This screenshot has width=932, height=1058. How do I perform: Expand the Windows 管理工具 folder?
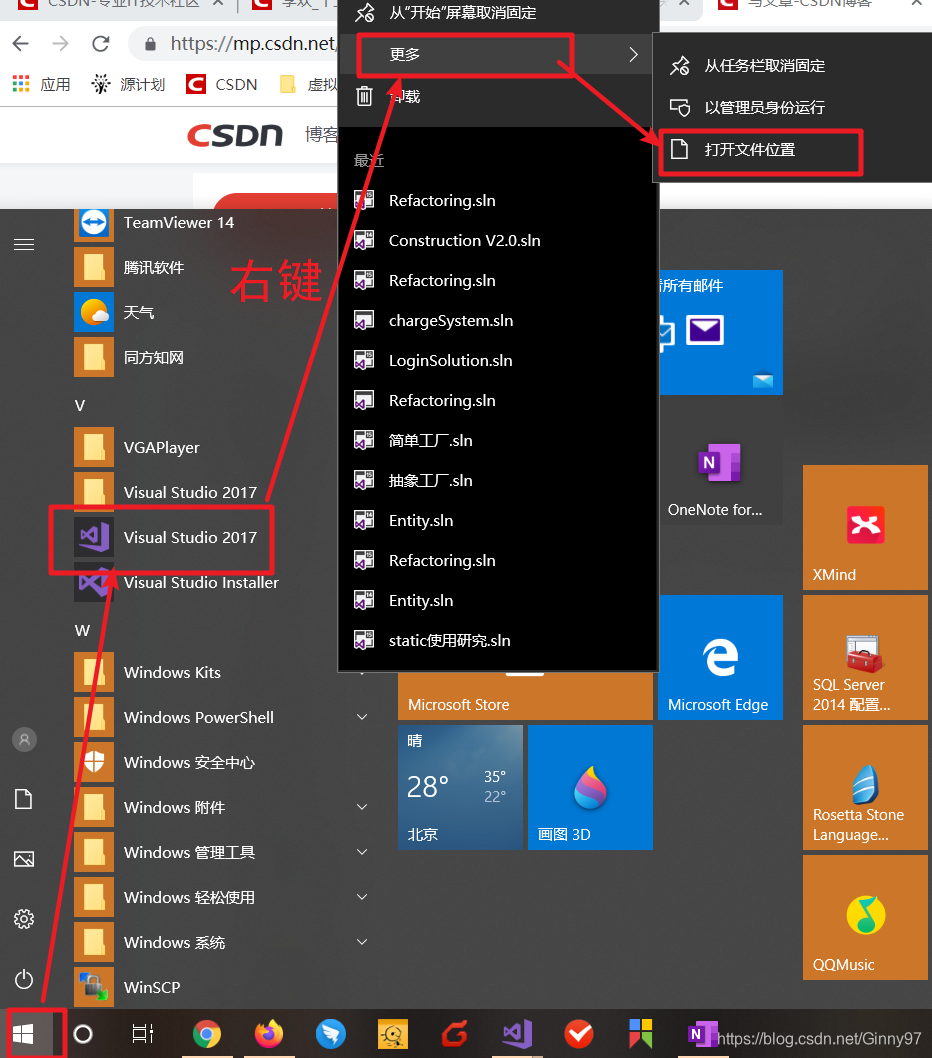[362, 852]
